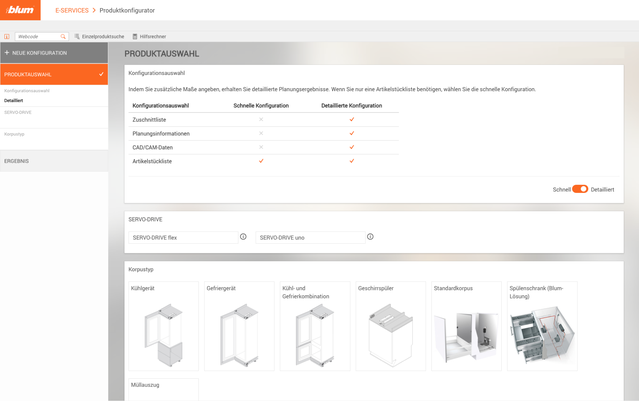
Task: Toggle the Schnell/Detailliert switch
Action: point(579,189)
